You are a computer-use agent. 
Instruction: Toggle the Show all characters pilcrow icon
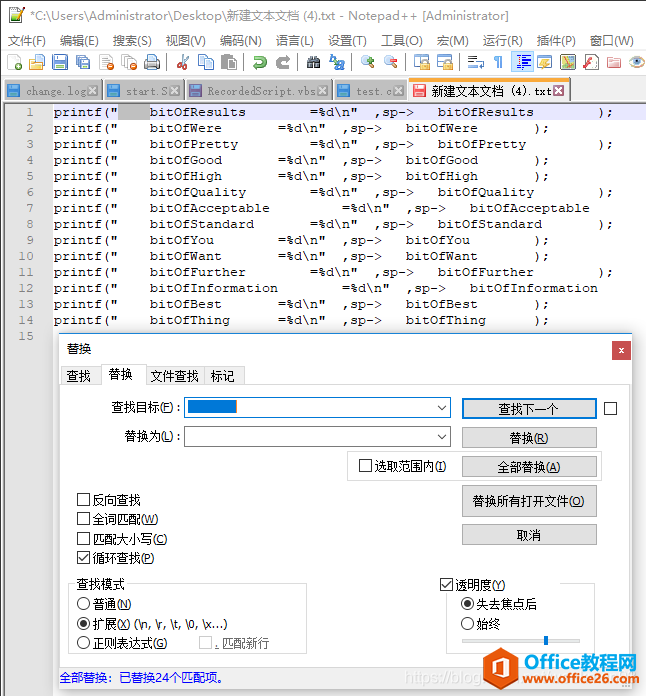(x=498, y=62)
